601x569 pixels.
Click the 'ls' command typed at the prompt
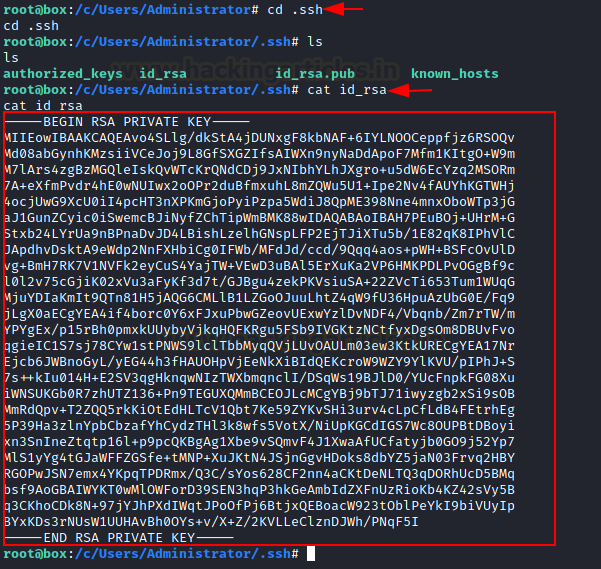[x=315, y=41]
